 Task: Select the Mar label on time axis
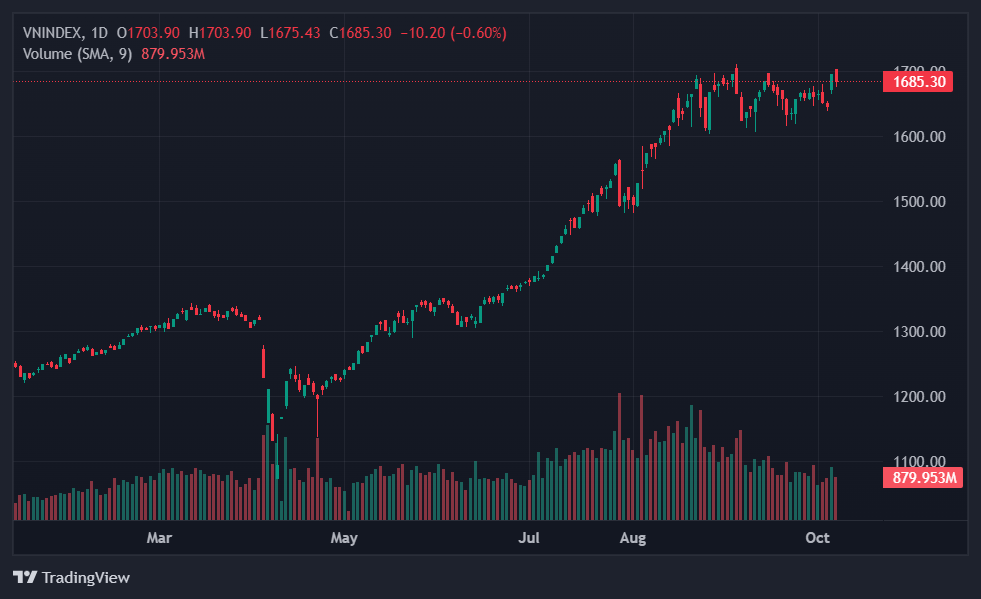159,538
